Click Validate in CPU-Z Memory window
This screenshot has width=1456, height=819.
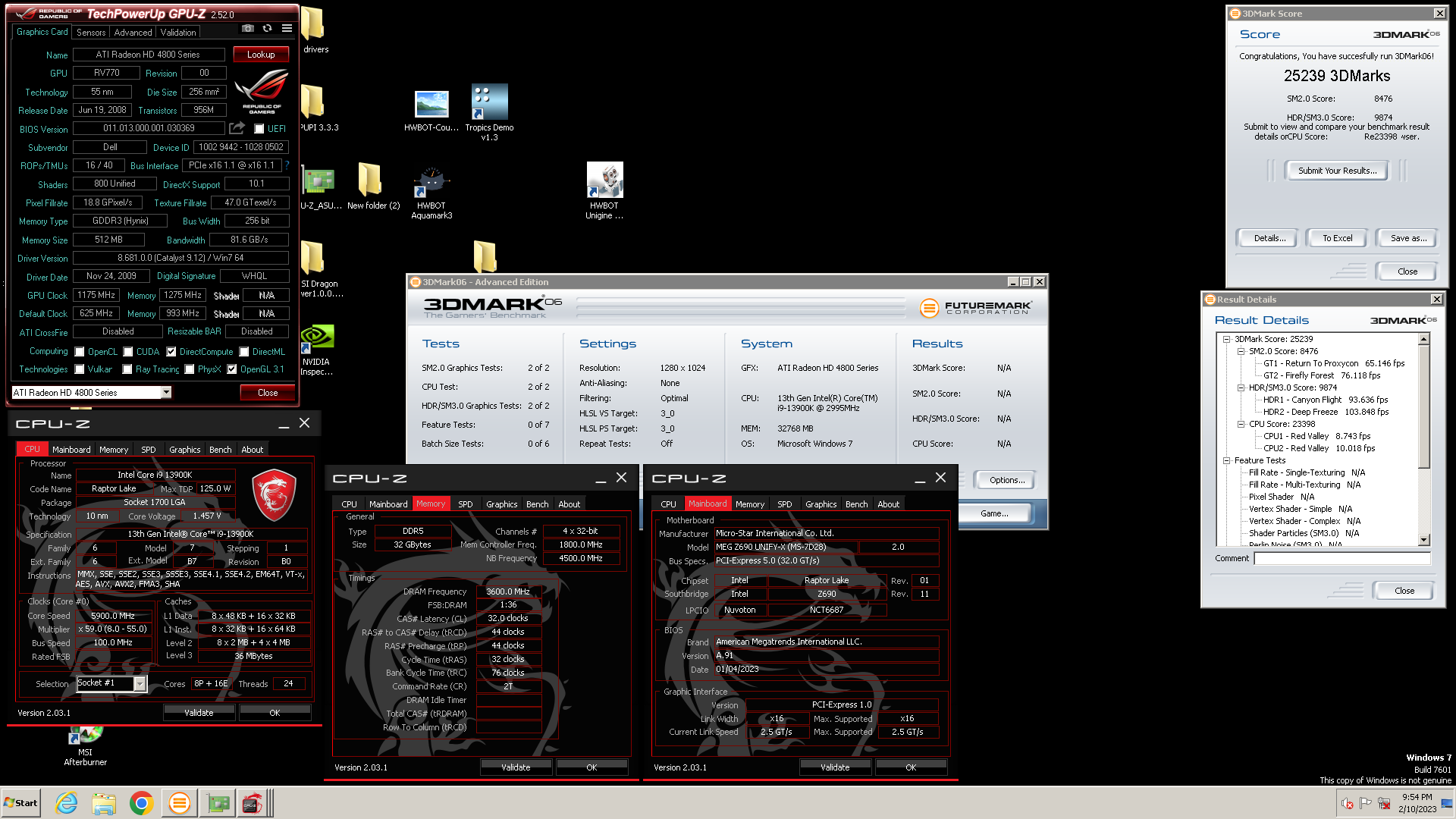pos(516,767)
